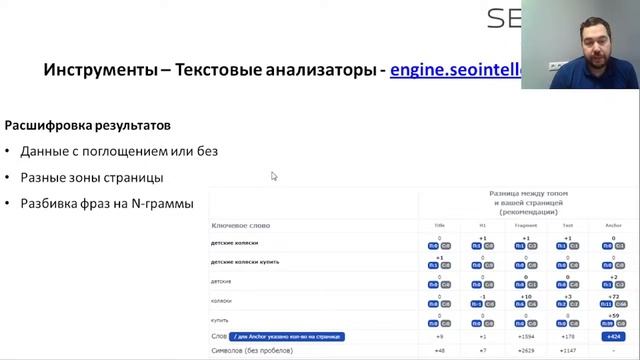Image resolution: width=640 pixels, height=360 pixels.
Task: Click the gray badge for 'купить' row under H1
Action: point(489,323)
